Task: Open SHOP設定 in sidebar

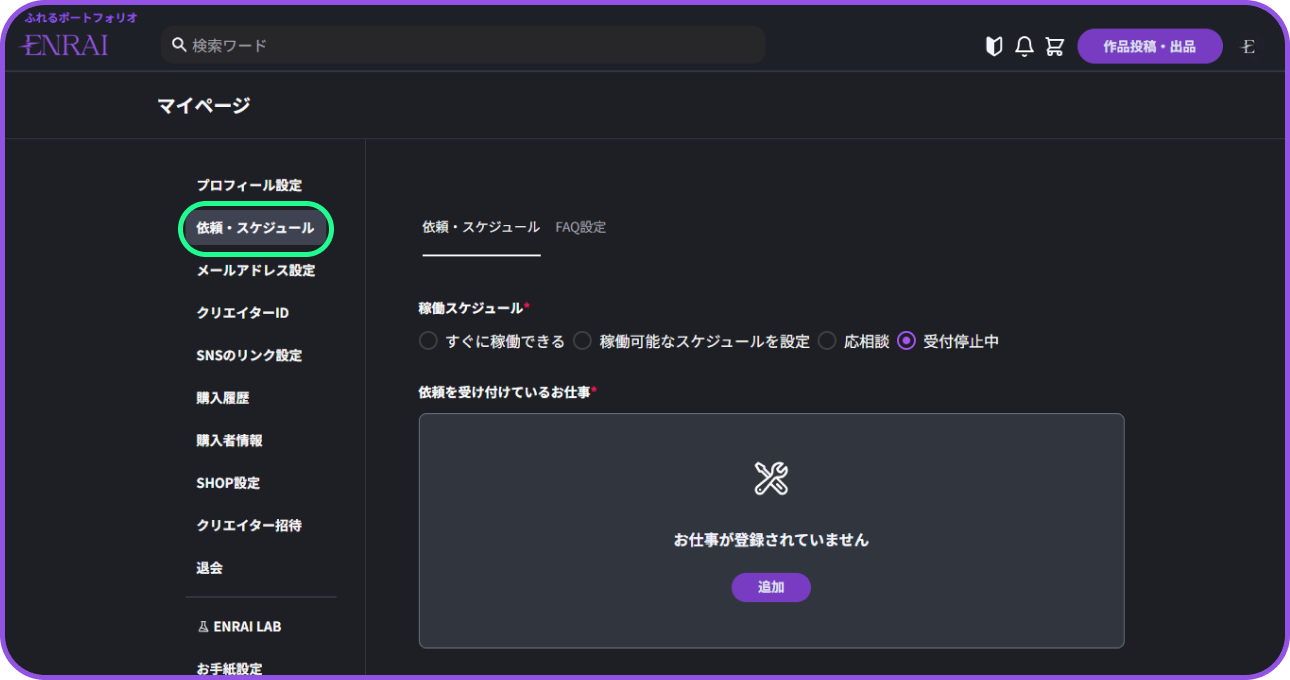Action: [228, 483]
